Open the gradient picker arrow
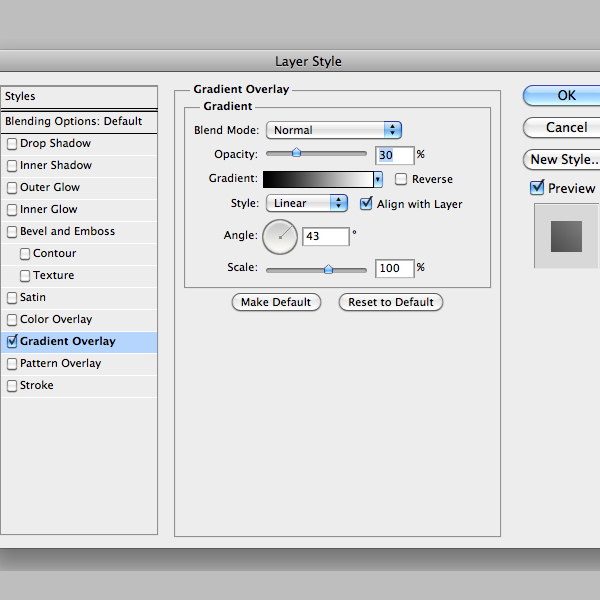600x600 pixels. pos(378,179)
